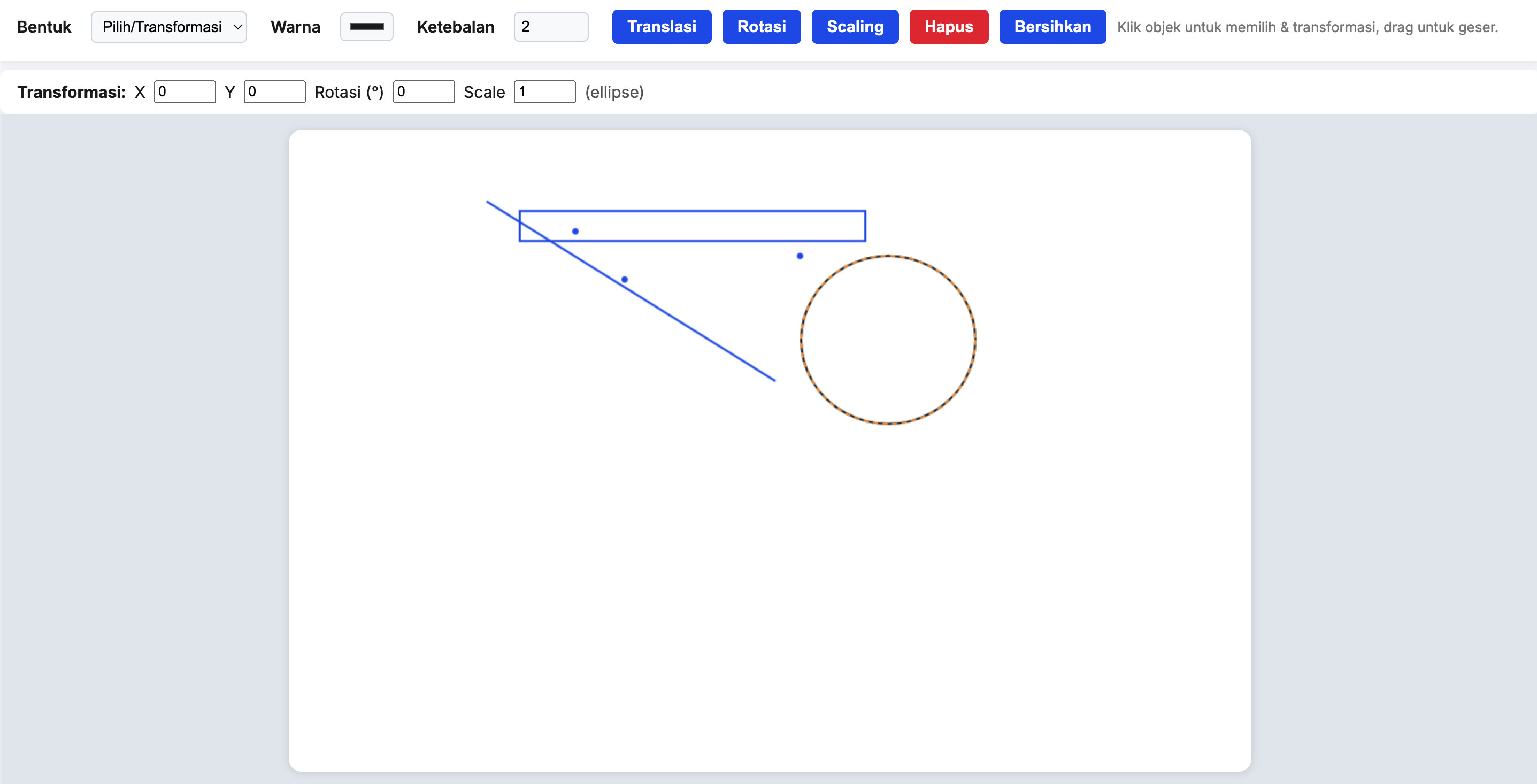Apply the Rotasi transformation
Viewport: 1537px width, 784px height.
pos(762,27)
